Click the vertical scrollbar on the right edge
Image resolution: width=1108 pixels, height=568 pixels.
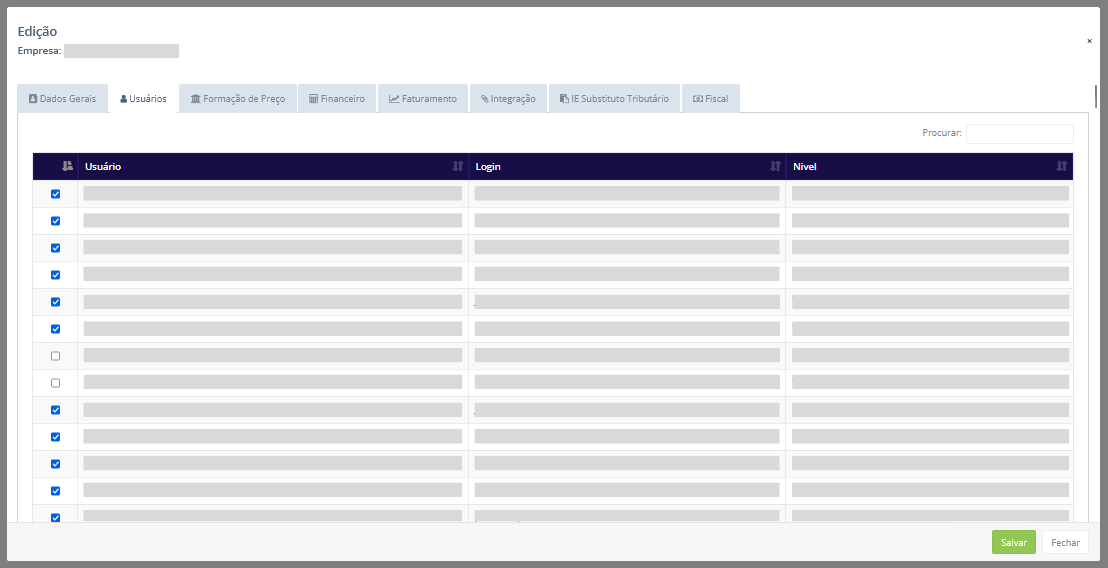pyautogui.click(x=1096, y=97)
